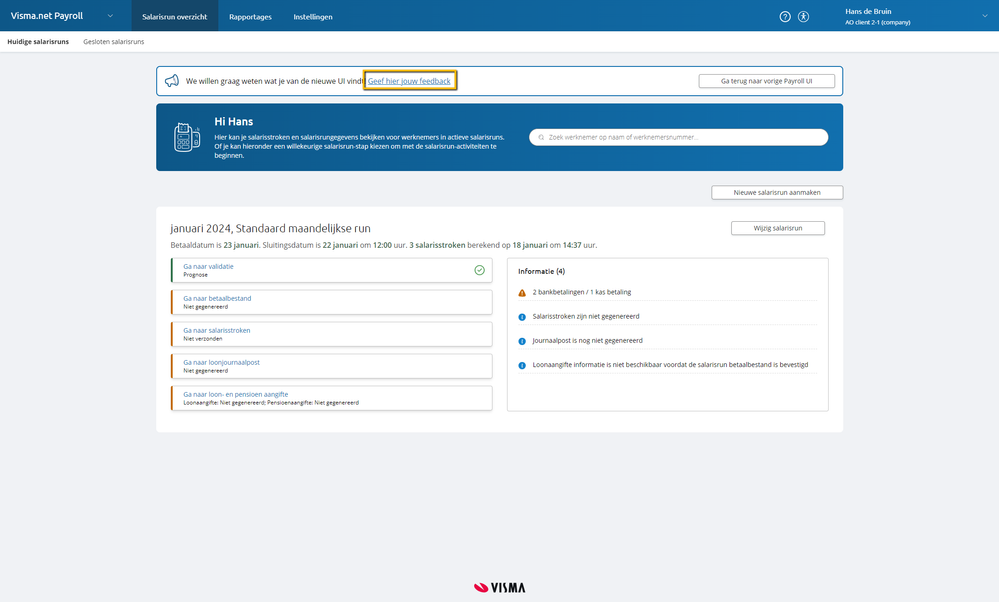Image resolution: width=999 pixels, height=602 pixels.
Task: Open Ga naar salarisstroken step
Action: [x=331, y=334]
